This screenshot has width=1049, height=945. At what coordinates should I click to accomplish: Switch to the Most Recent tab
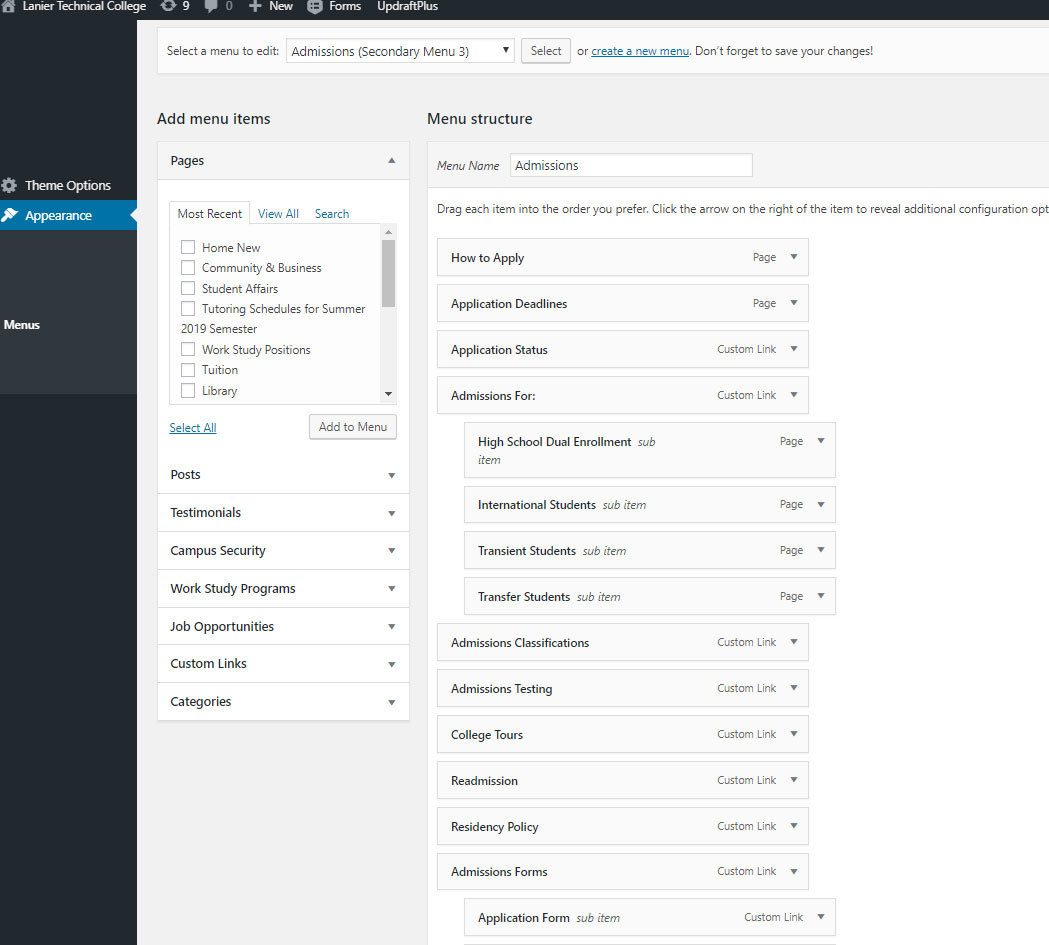tap(209, 213)
